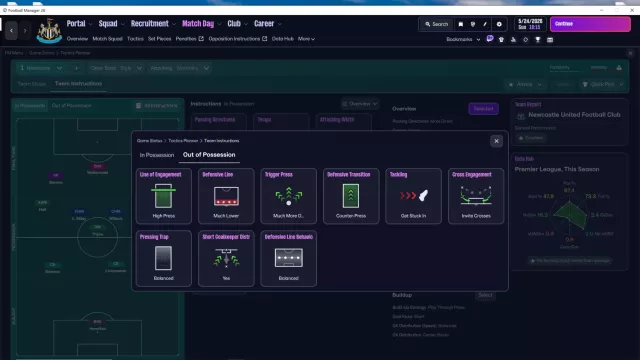The height and width of the screenshot is (360, 640).
Task: Open the Newcastle club crest
Action: 49,31
